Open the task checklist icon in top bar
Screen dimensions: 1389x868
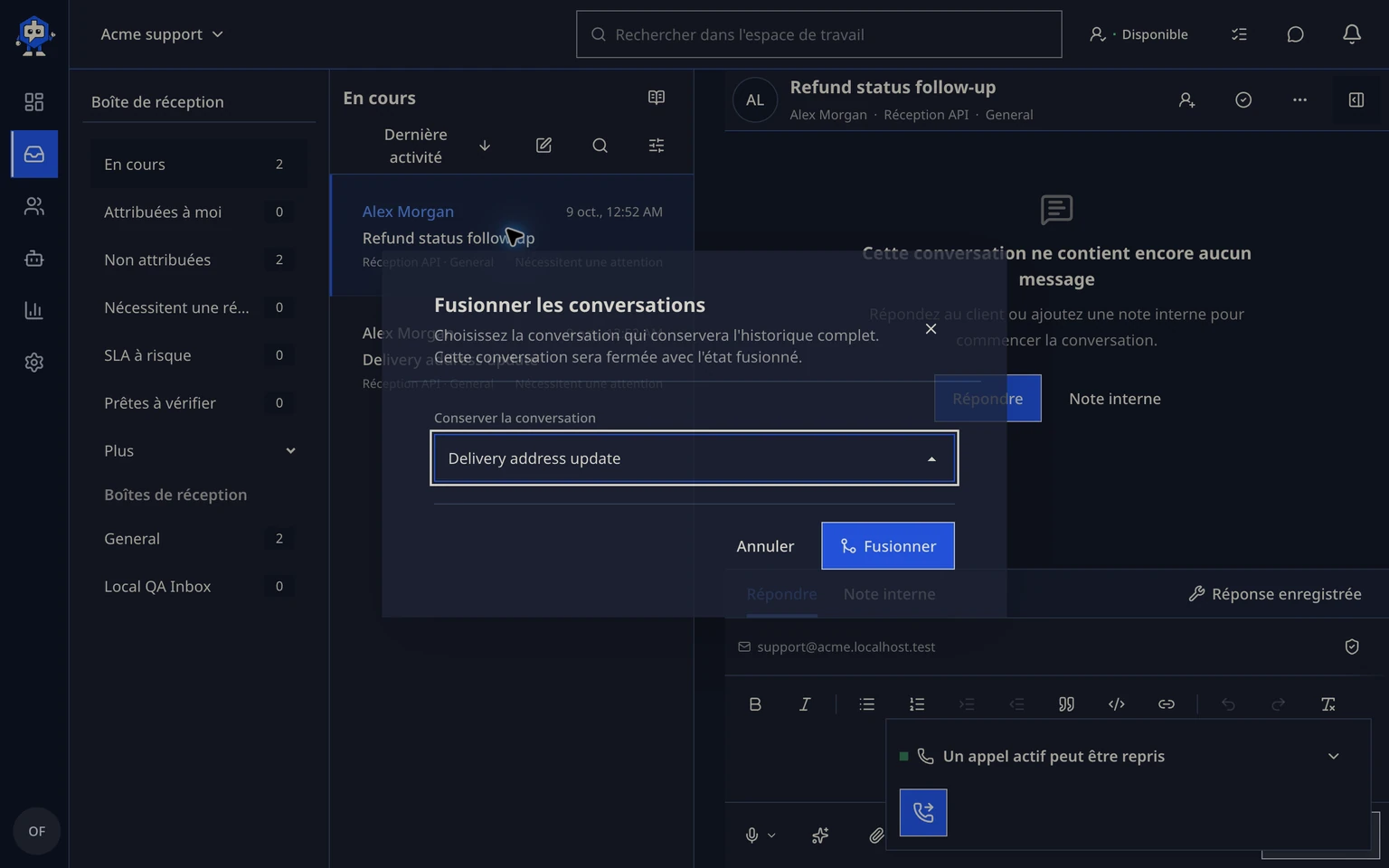(x=1239, y=34)
